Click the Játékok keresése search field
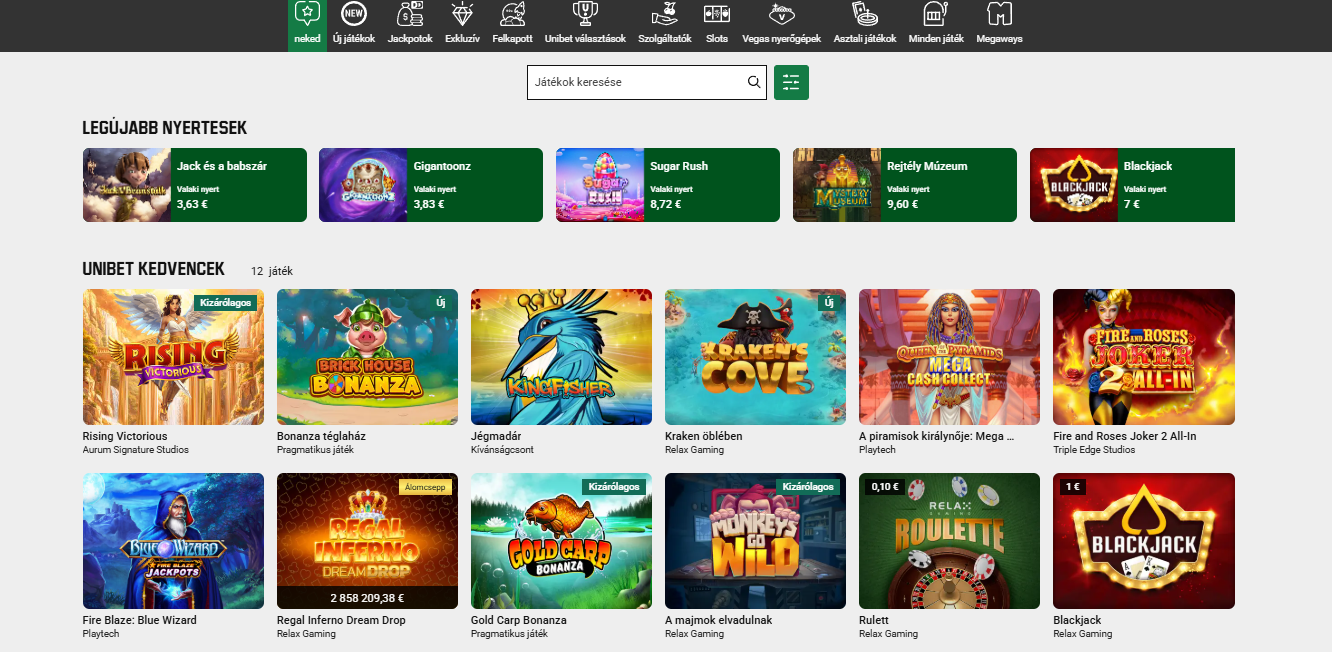 pyautogui.click(x=647, y=82)
